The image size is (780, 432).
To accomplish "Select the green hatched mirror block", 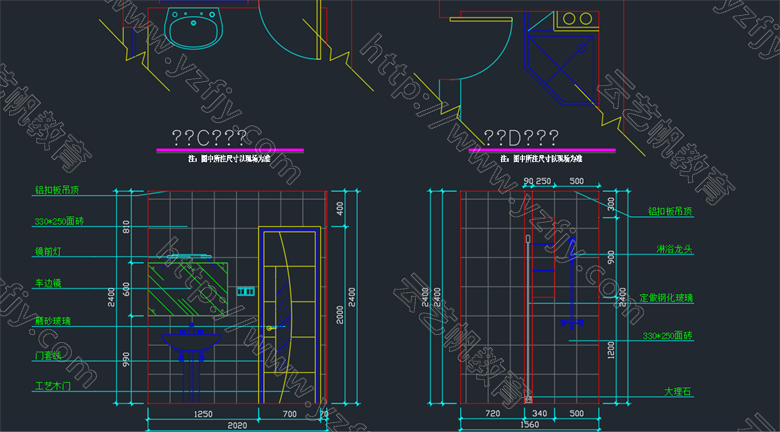I will tap(188, 289).
